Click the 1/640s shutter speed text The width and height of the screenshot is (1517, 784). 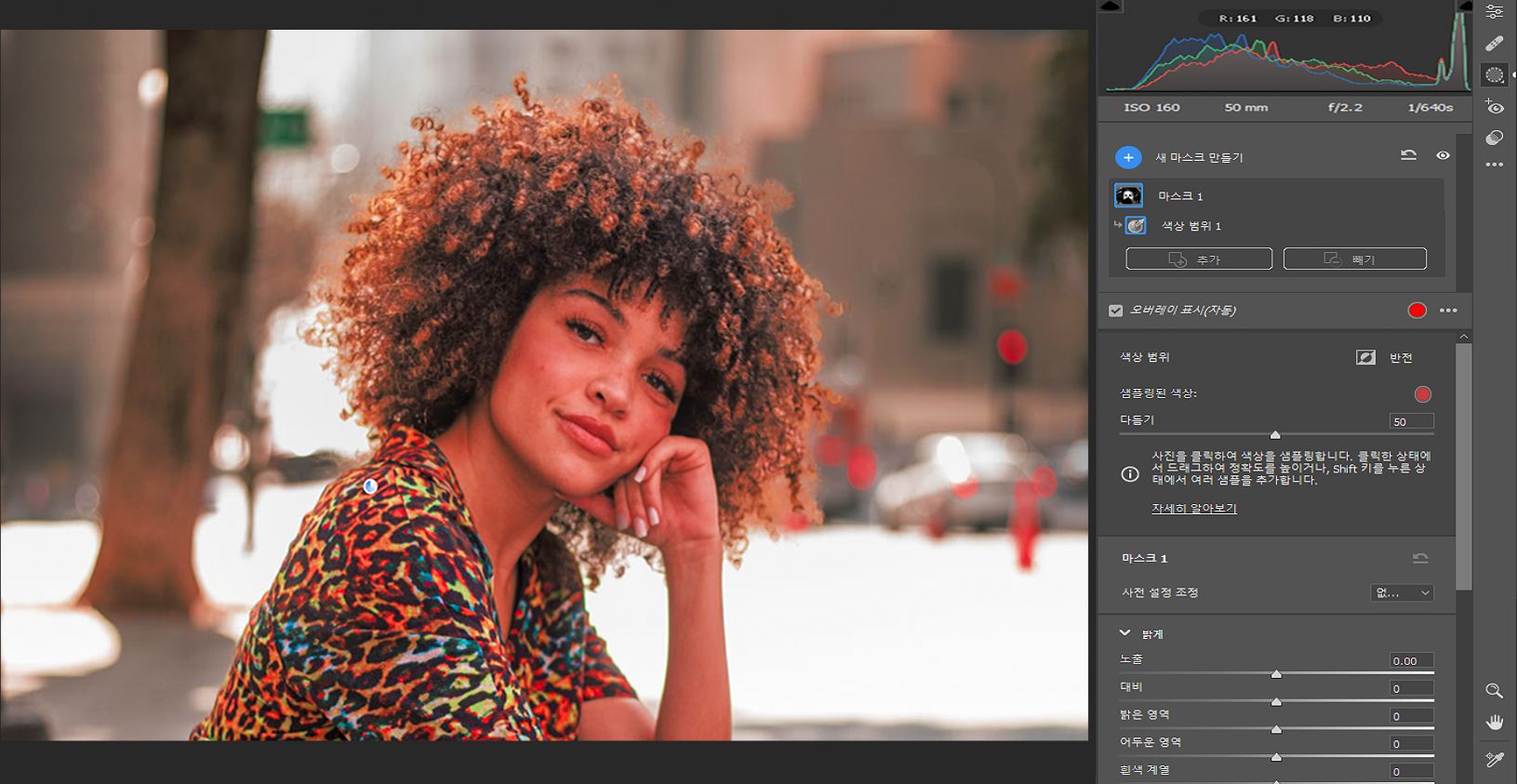pos(1431,108)
